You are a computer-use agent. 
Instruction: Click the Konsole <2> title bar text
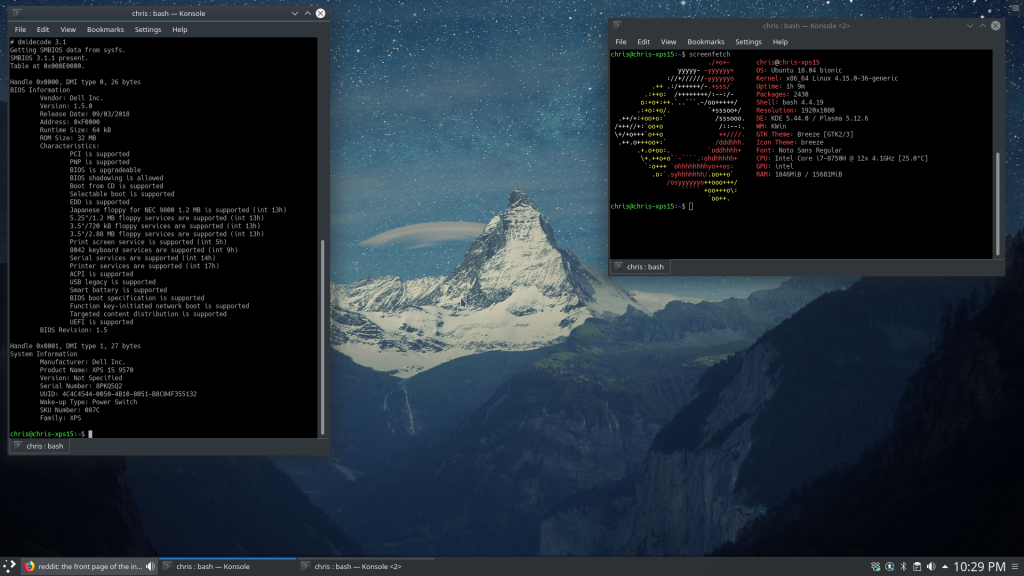(x=806, y=25)
